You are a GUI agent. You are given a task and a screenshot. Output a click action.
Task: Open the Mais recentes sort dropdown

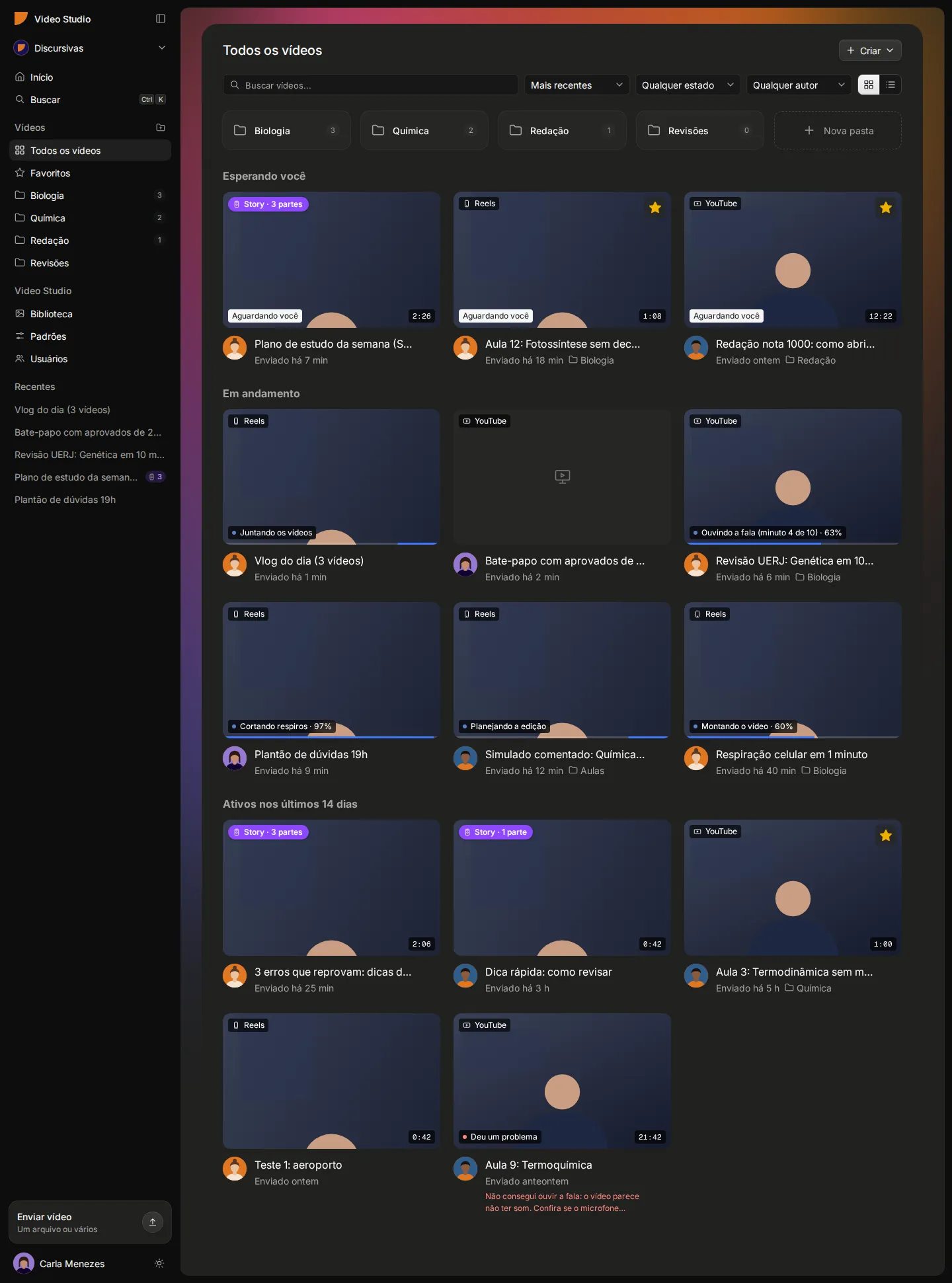tap(576, 85)
